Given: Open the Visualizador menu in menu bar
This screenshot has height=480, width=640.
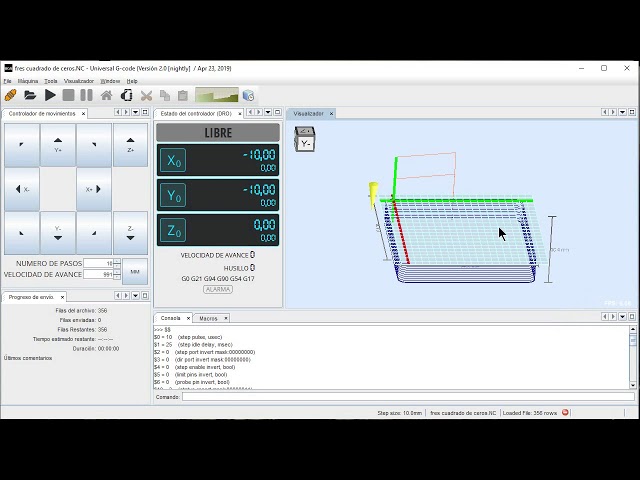Looking at the screenshot, I should [79, 81].
